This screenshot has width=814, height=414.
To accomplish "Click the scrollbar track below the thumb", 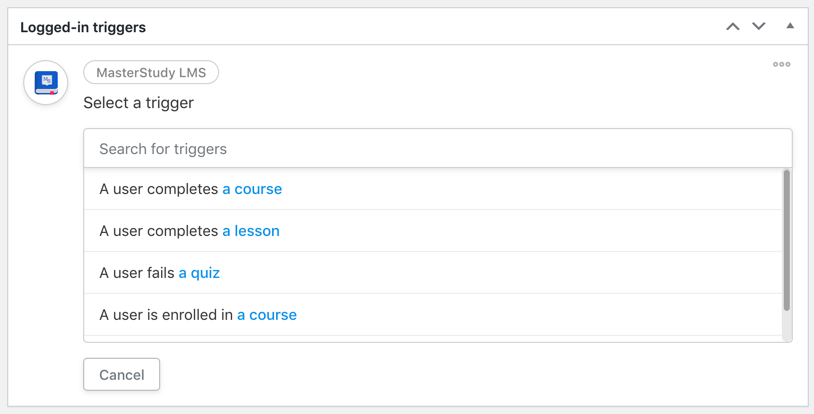I will [786, 326].
